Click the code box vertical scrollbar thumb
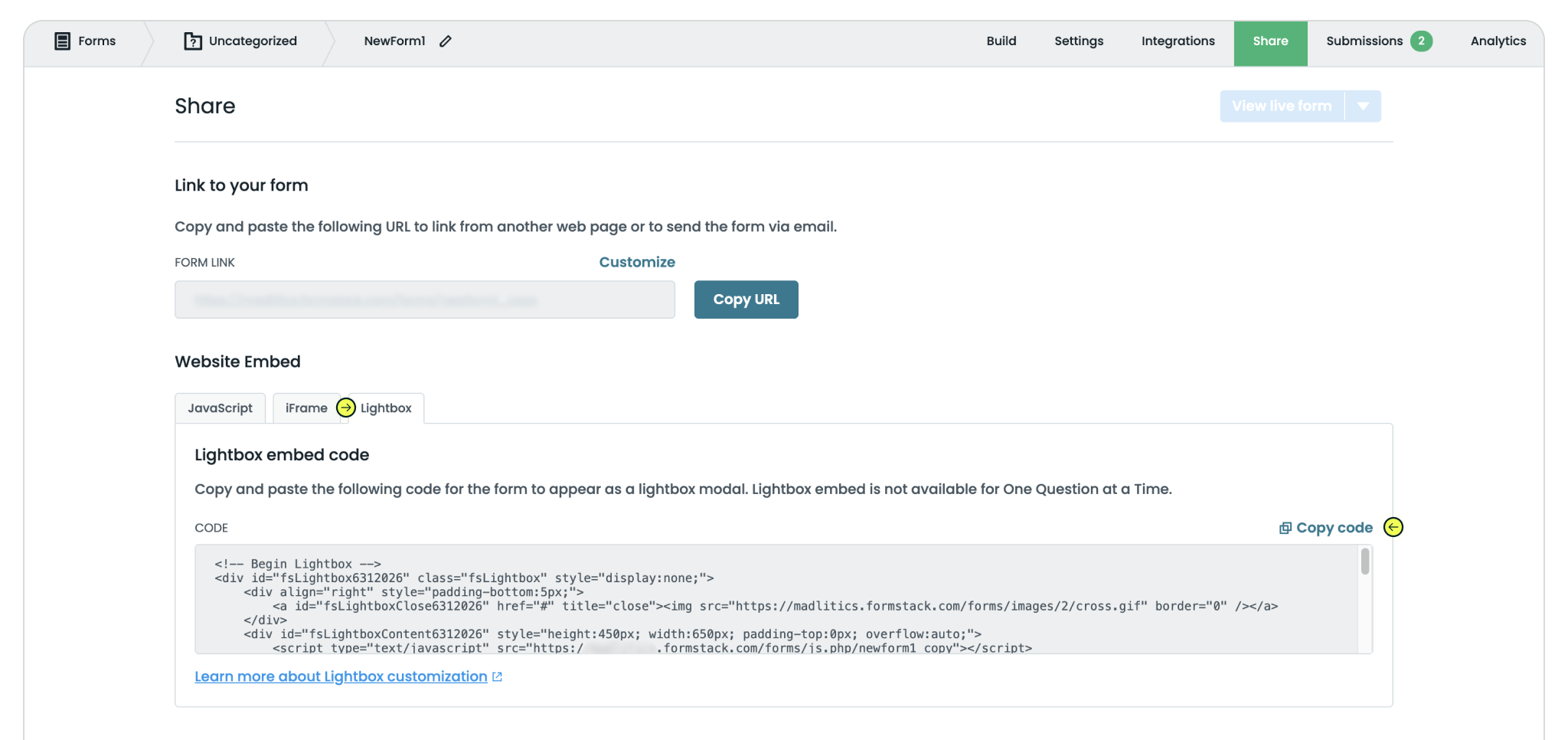Image resolution: width=1568 pixels, height=740 pixels. (1365, 562)
